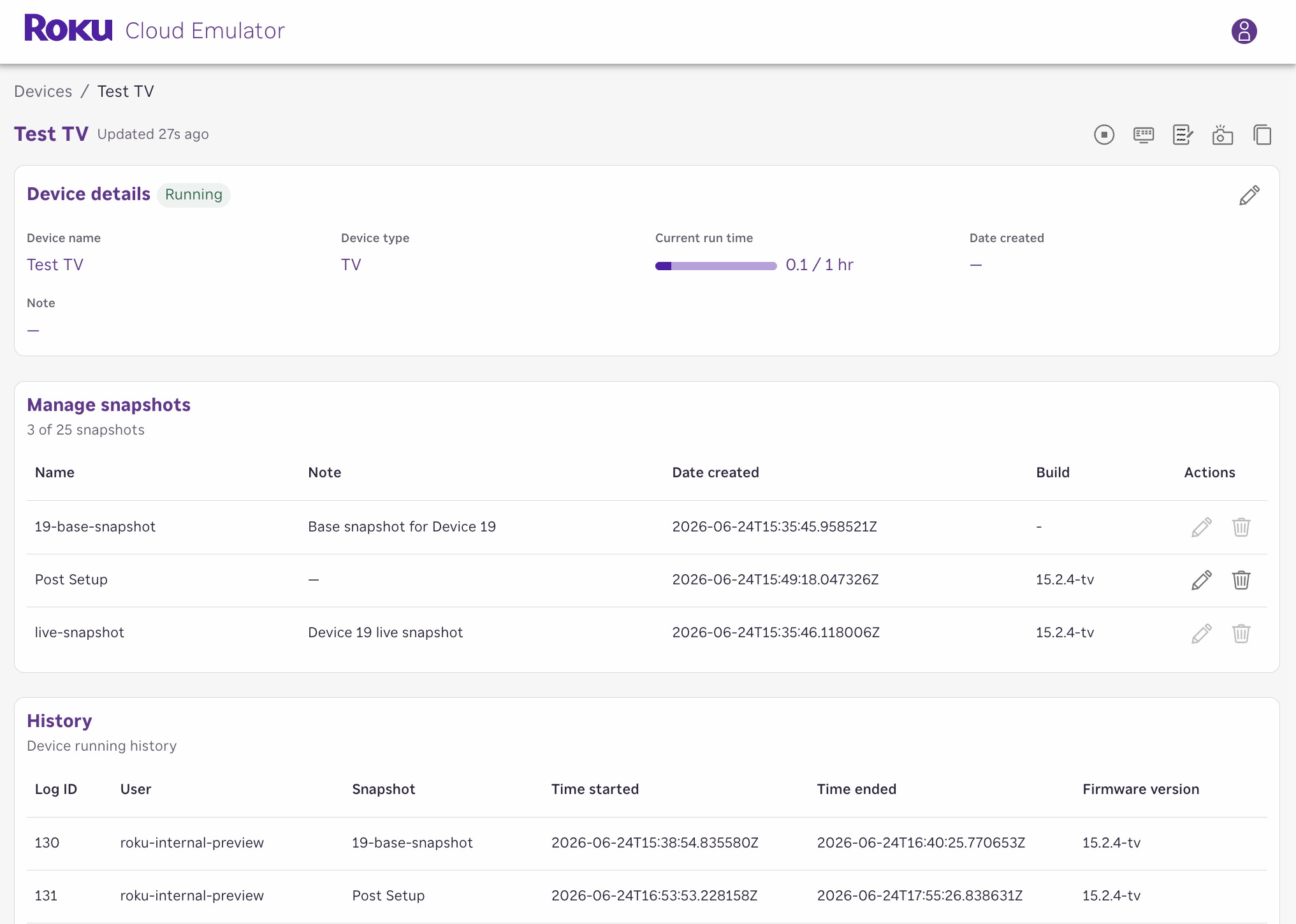Click the run time progress bar
1296x924 pixels.
tap(716, 266)
